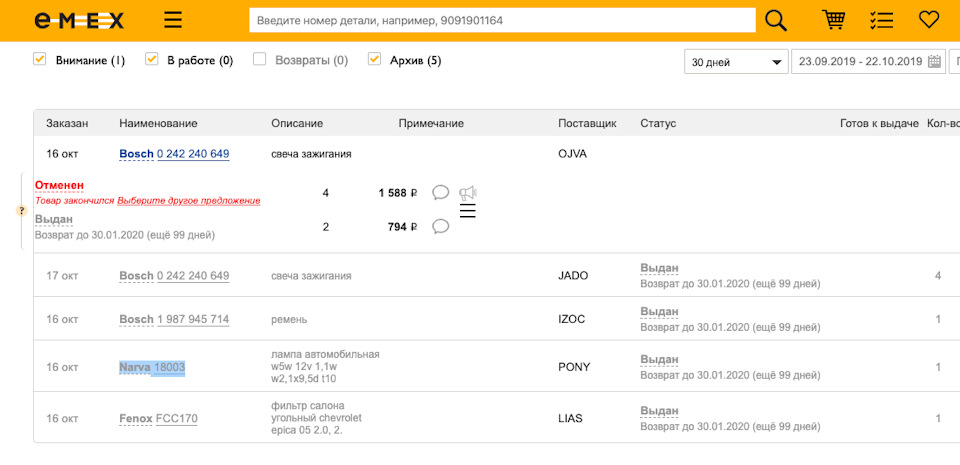This screenshot has height=465, width=960.
Task: Click the part number search field
Action: (x=502, y=20)
